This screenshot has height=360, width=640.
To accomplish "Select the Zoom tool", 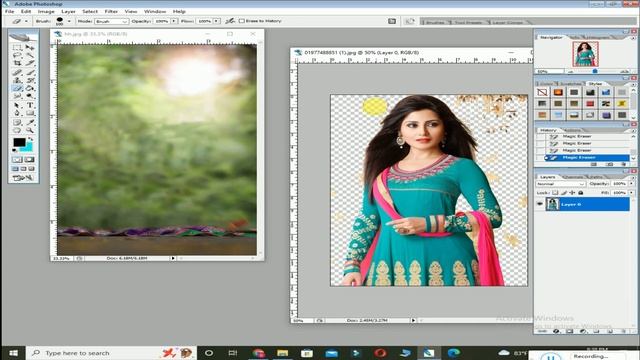I will (29, 130).
